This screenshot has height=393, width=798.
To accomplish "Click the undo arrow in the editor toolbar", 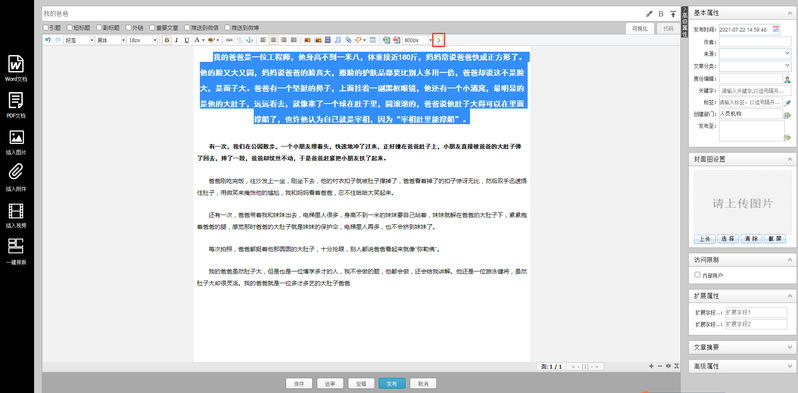I will [48, 40].
